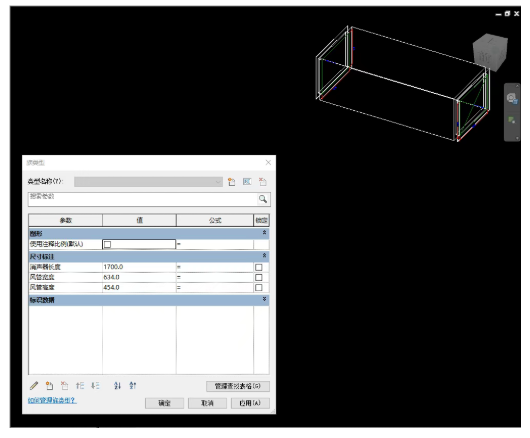Click the Rename Type icon
Image resolution: width=530 pixels, height=438 pixels.
(x=247, y=182)
